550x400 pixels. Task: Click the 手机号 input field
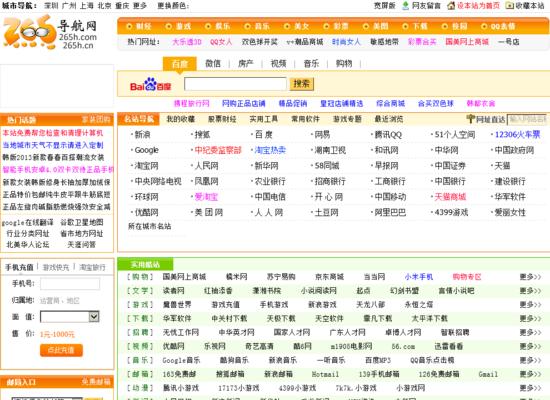point(70,284)
